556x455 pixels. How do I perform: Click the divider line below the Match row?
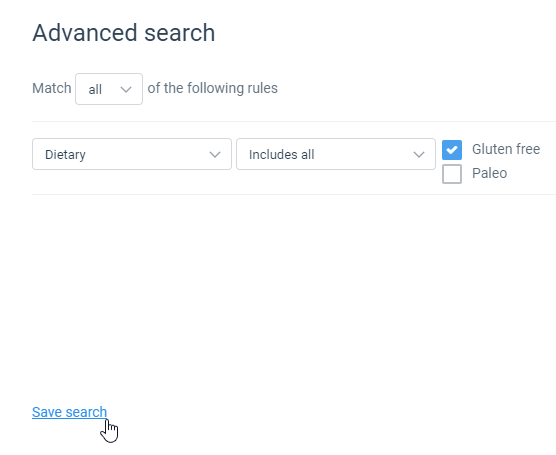[294, 121]
